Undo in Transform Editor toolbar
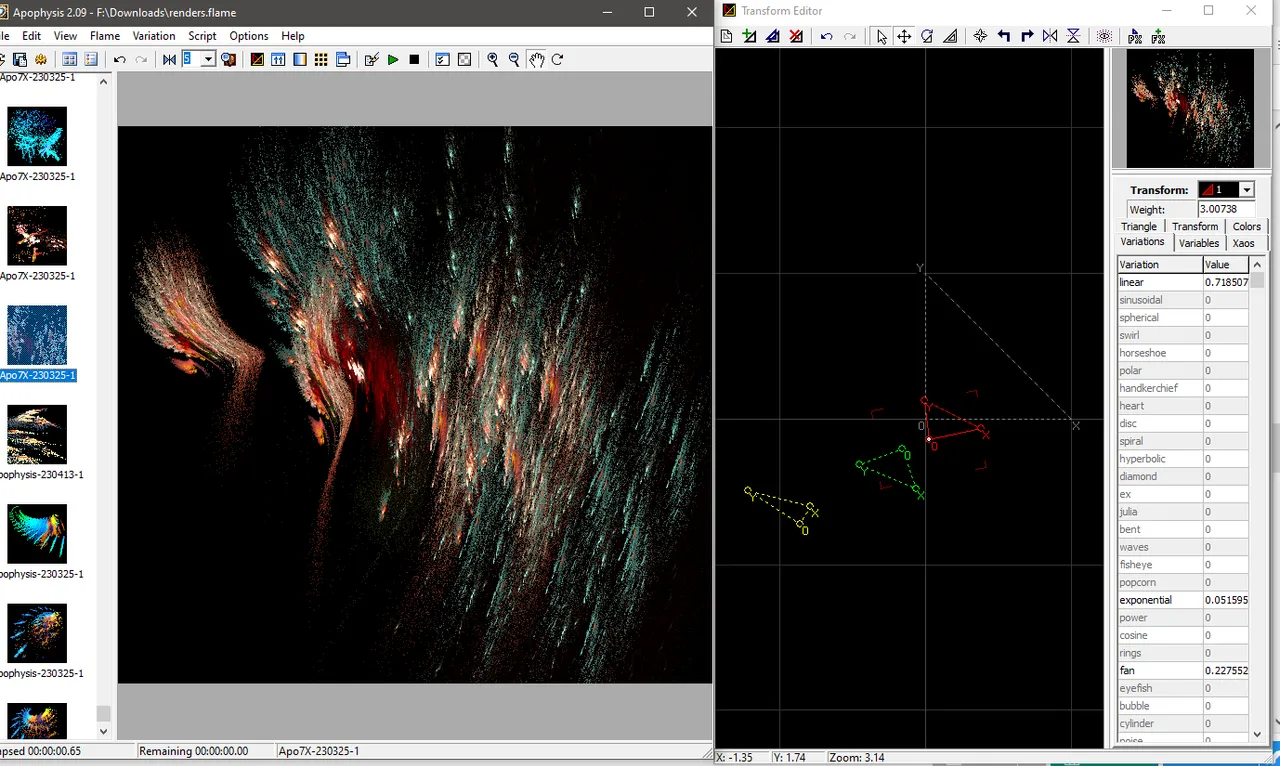This screenshot has height=766, width=1280. pos(826,37)
